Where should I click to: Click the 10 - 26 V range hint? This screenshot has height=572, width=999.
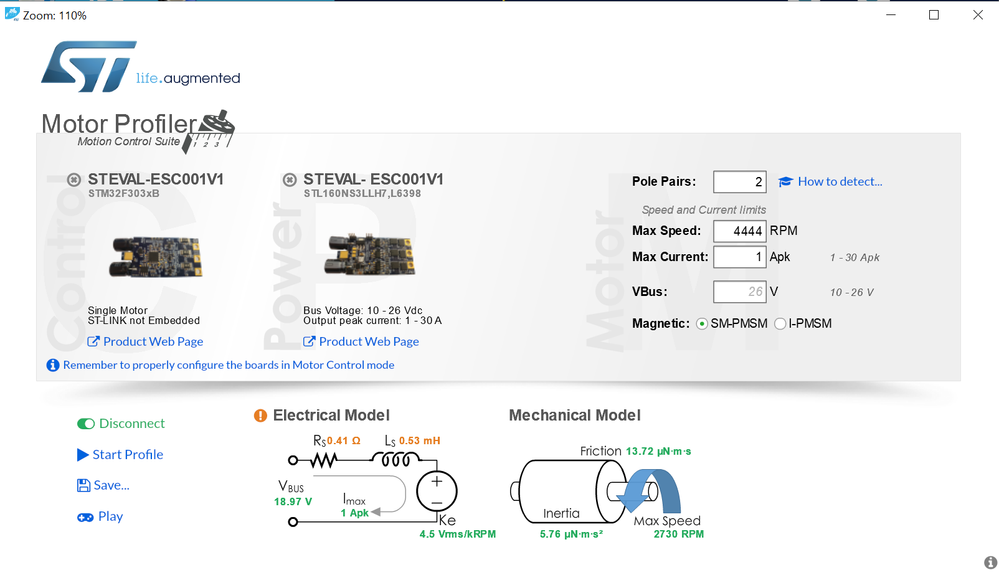(x=851, y=292)
